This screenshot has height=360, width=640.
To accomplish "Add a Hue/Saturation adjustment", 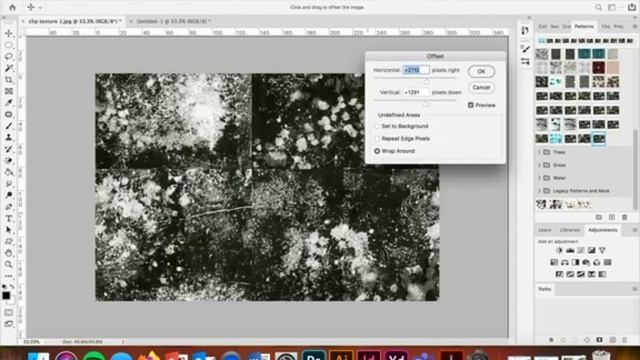I will tap(554, 262).
